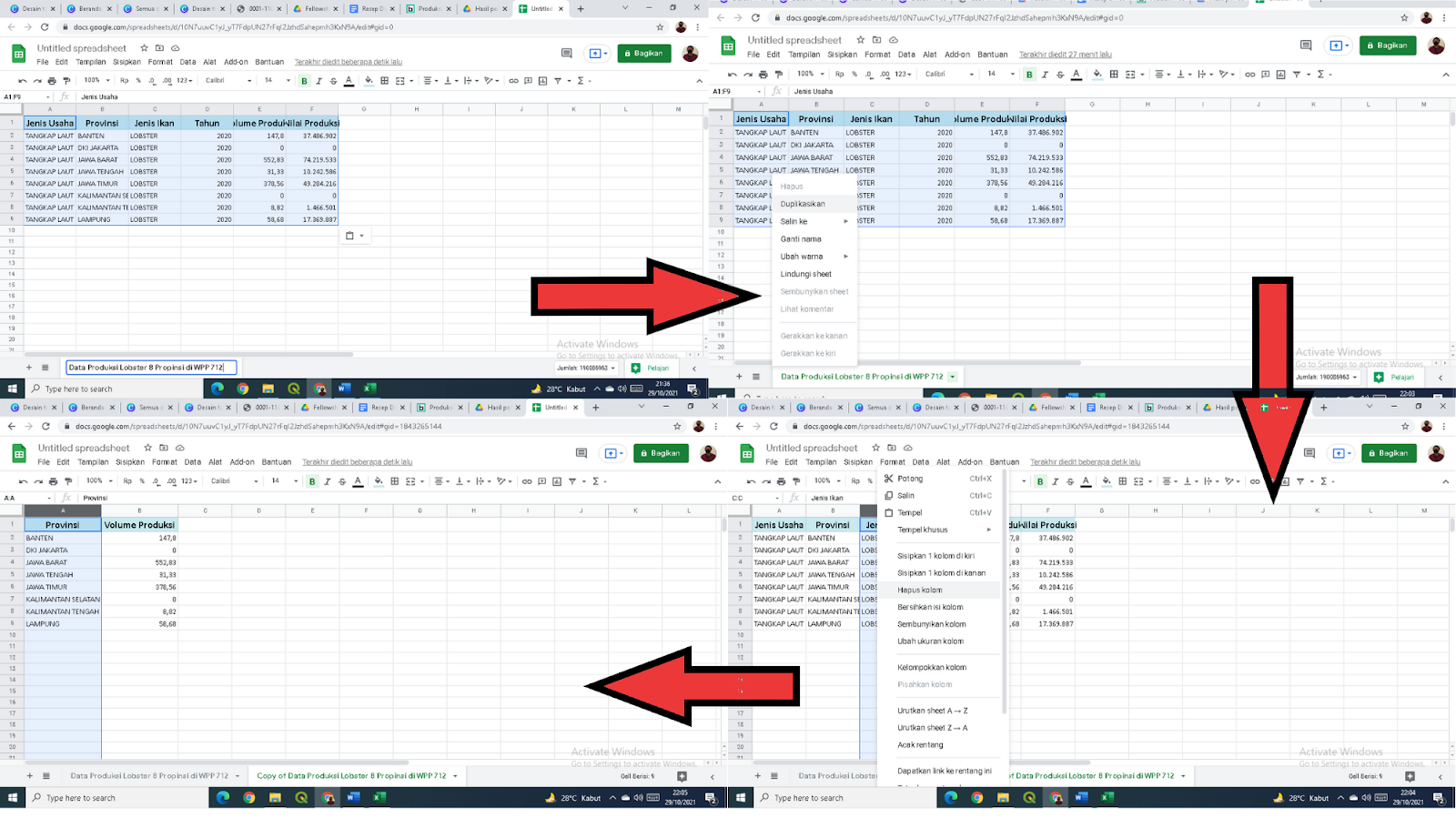Click the paint format icon in top-left window
Viewport: 1456px width, 818px height.
coord(66,81)
